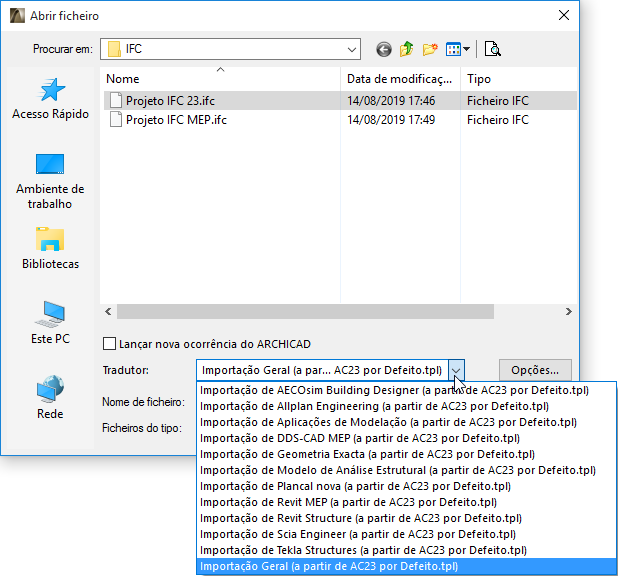Collapse the Tradutor dropdown arrow

click(x=456, y=370)
